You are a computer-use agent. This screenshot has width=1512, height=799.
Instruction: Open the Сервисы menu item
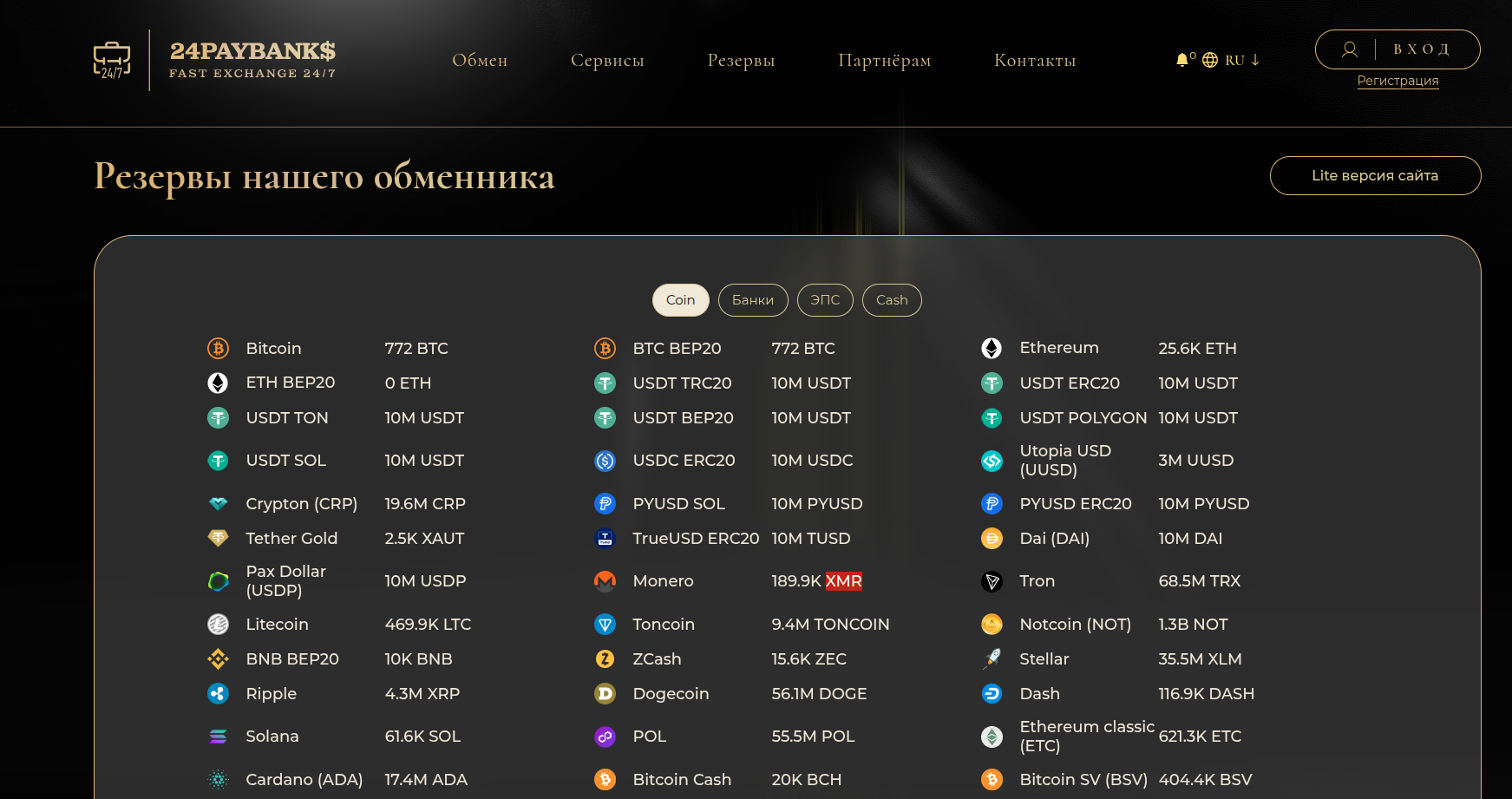tap(607, 60)
